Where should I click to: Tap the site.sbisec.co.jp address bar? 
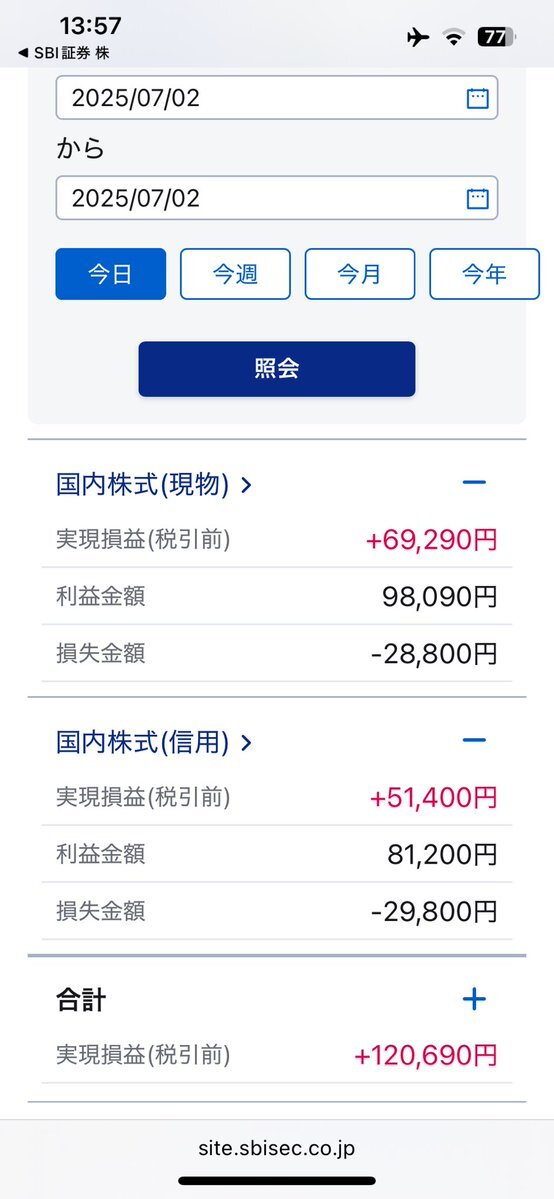coord(277,1148)
